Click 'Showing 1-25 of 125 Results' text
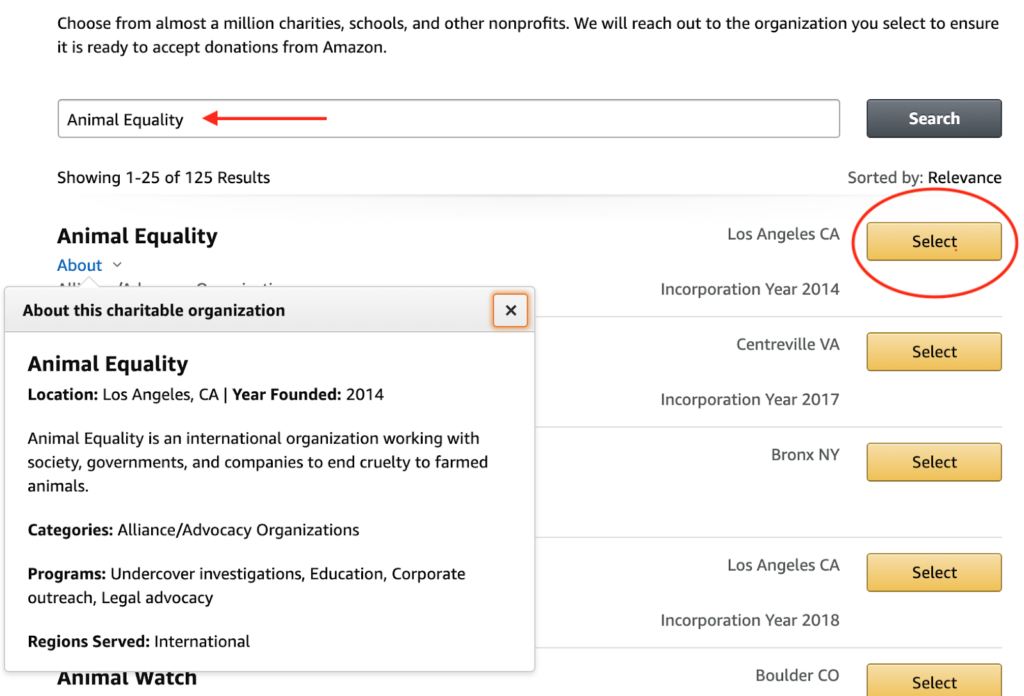 tap(163, 178)
